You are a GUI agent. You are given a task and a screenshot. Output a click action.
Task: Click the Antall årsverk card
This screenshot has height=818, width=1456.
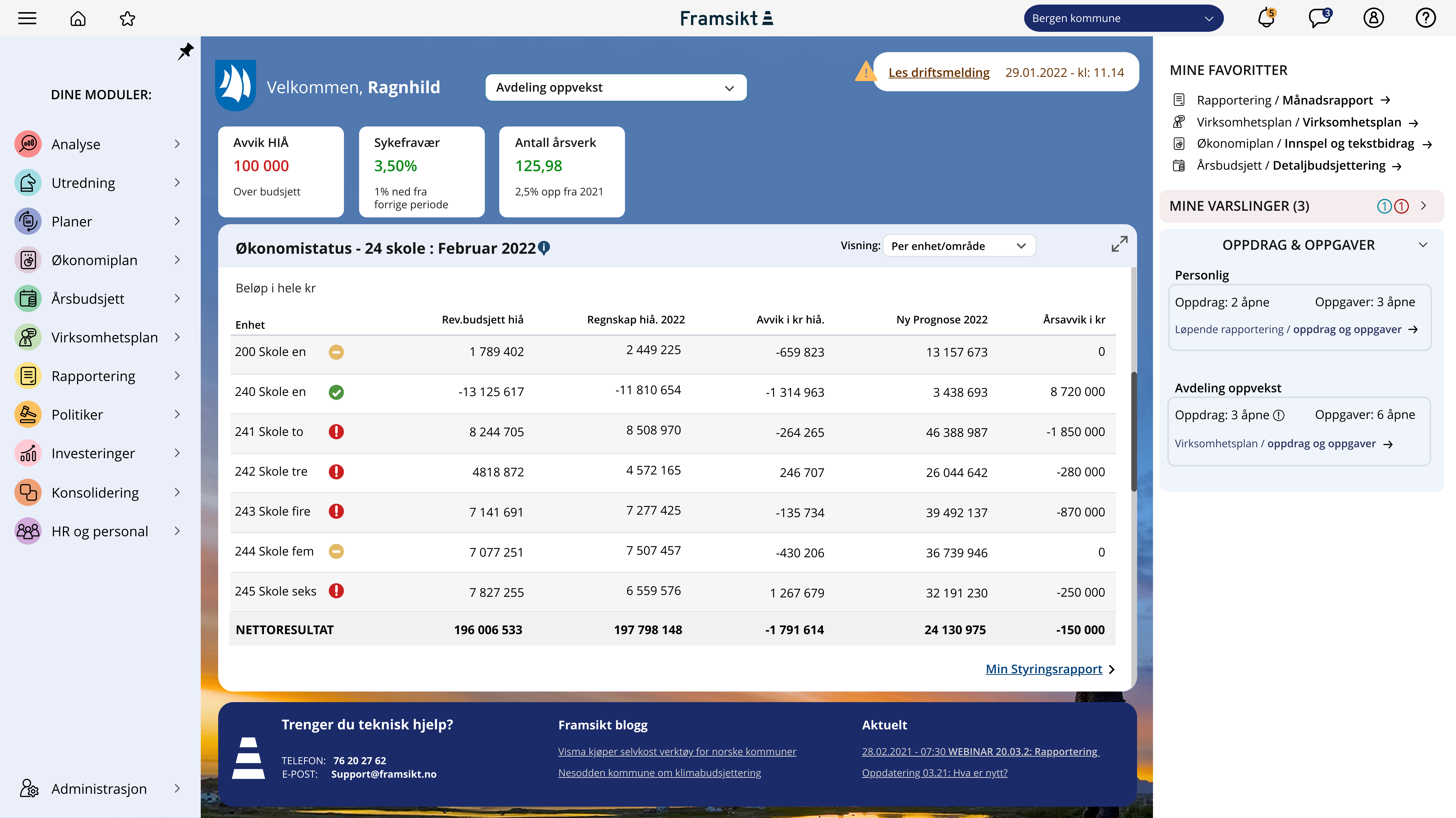562,172
